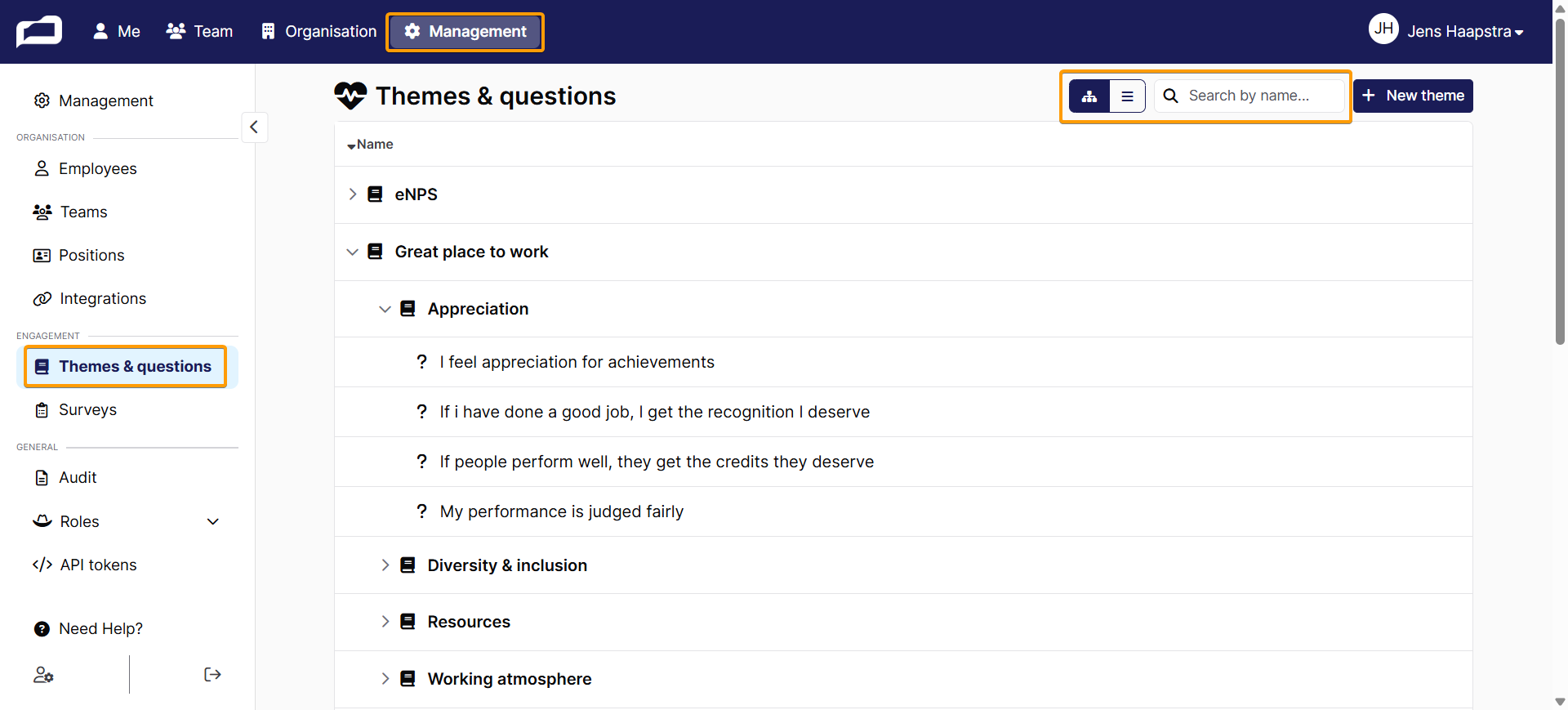Viewport: 1568px width, 710px height.
Task: Switch to hierarchy tree view
Action: point(1089,96)
